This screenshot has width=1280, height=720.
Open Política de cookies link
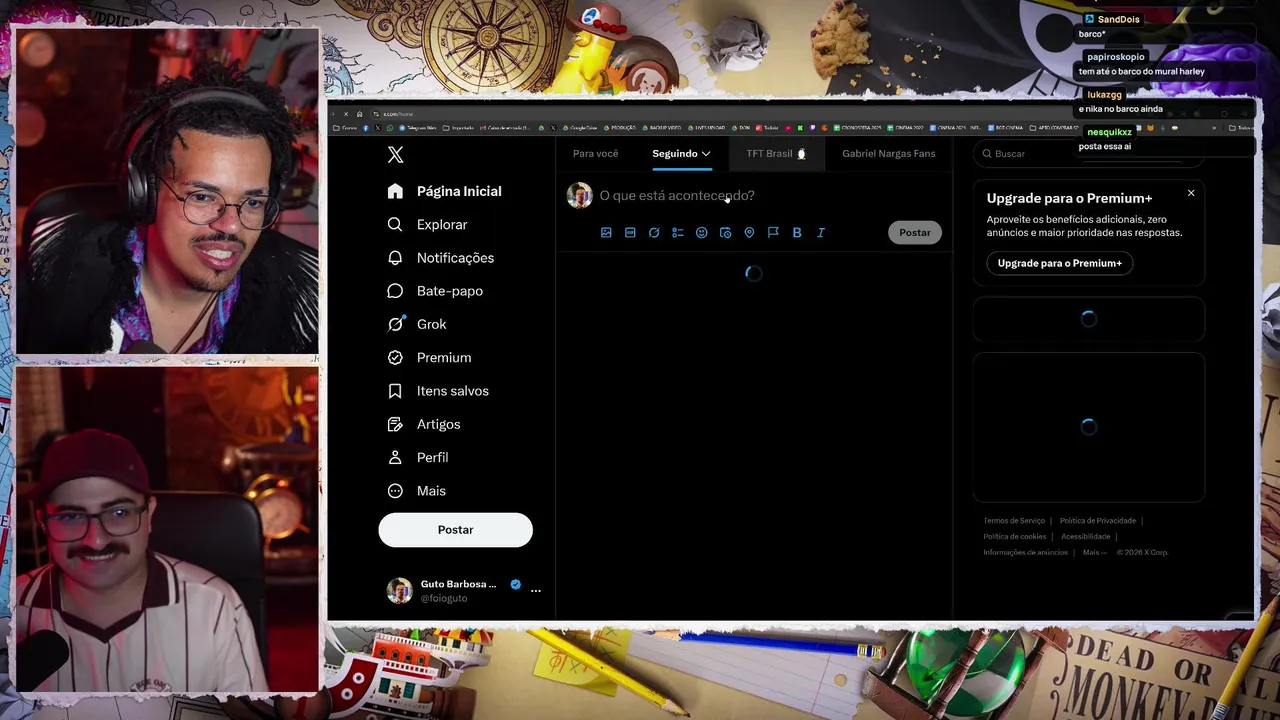pyautogui.click(x=1014, y=537)
